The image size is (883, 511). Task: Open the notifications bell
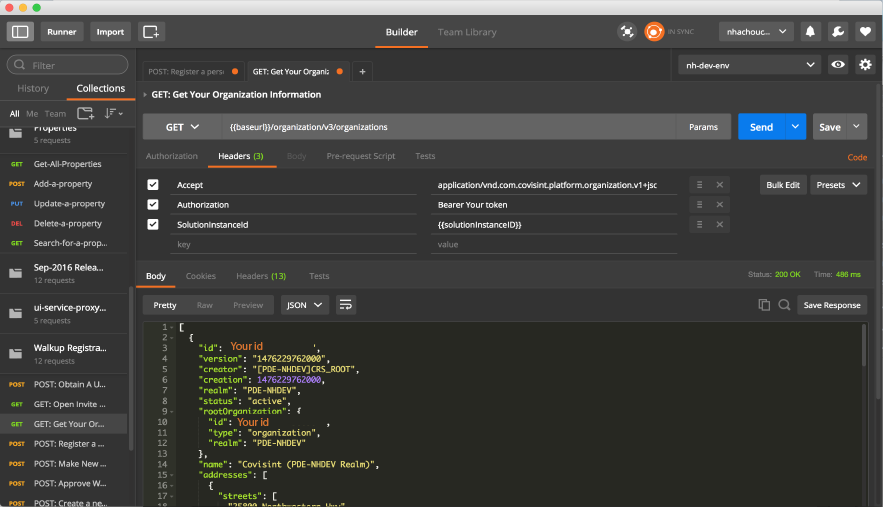click(810, 32)
